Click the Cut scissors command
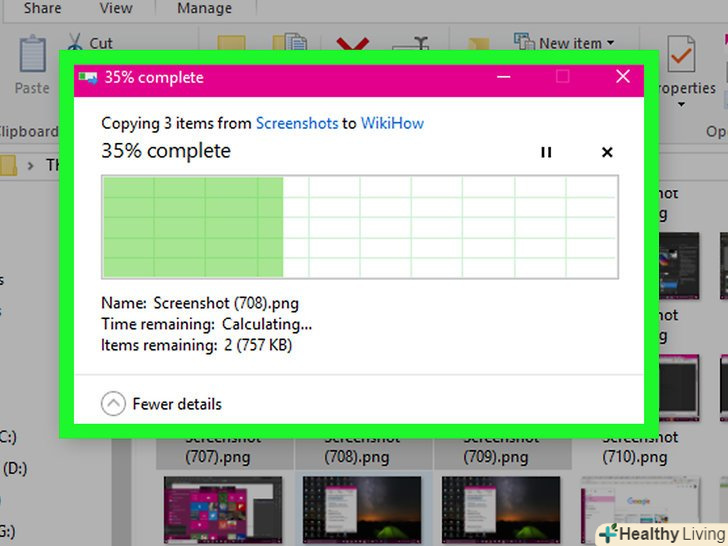This screenshot has height=546, width=728. (x=90, y=43)
